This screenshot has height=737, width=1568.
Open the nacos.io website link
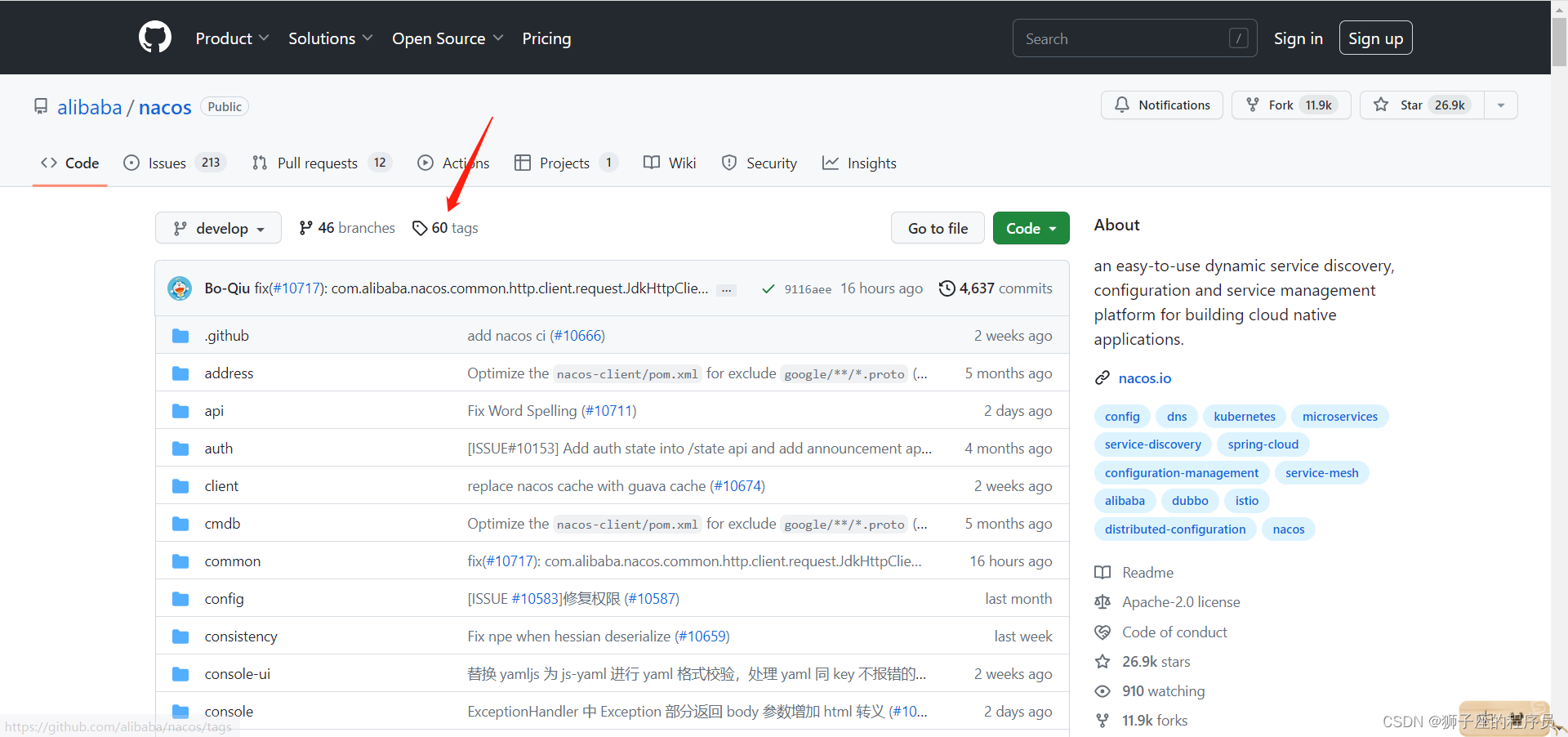click(1144, 378)
